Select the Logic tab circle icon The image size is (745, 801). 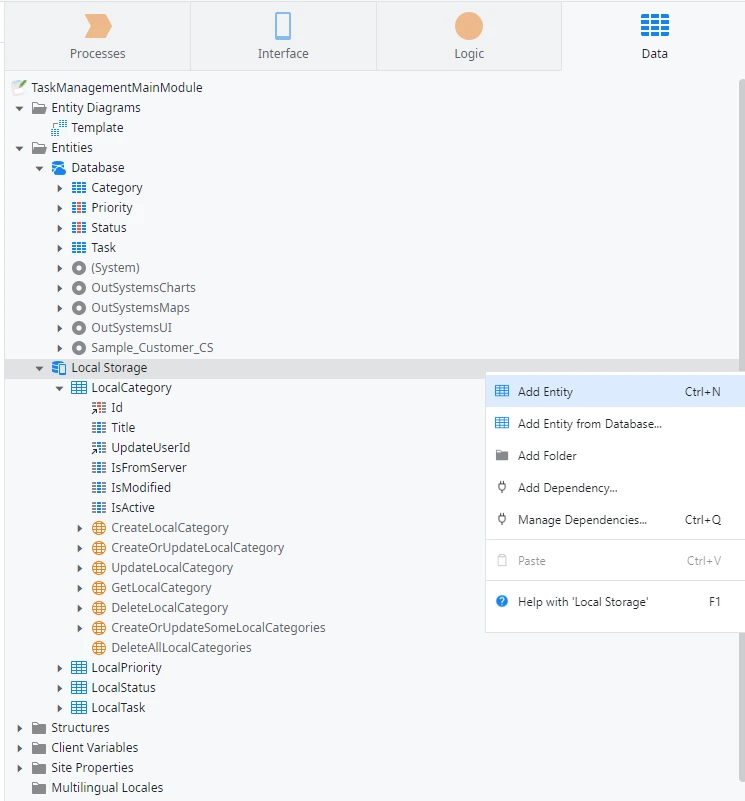click(x=468, y=27)
